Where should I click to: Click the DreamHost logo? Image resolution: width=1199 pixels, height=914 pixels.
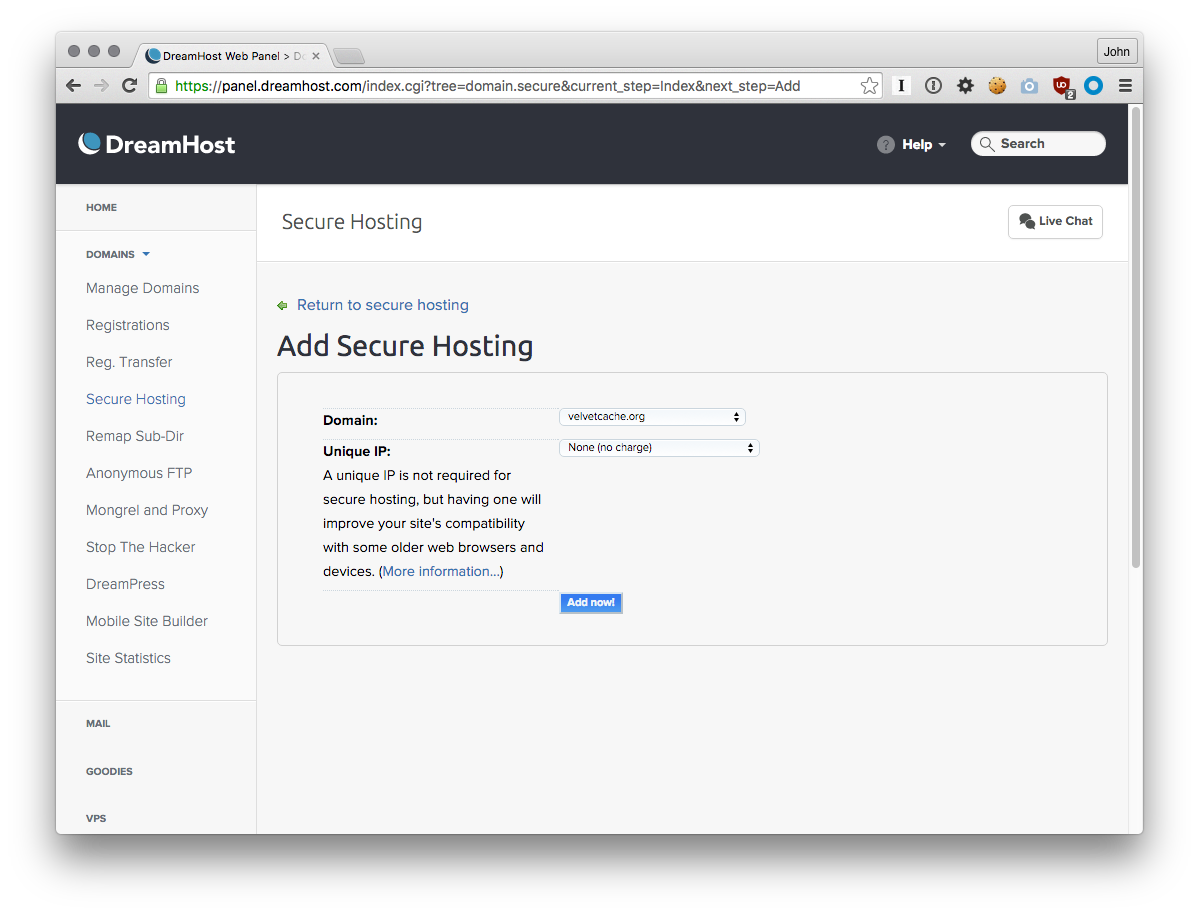(157, 144)
